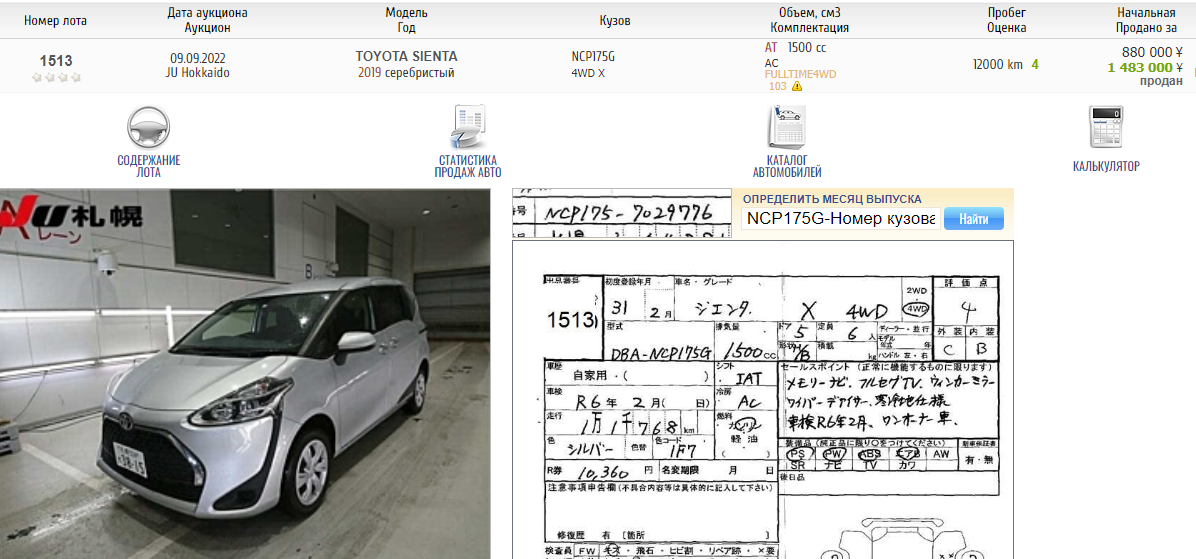Image resolution: width=1196 pixels, height=559 pixels.
Task: Open the auction sheet scan image
Action: point(763,400)
